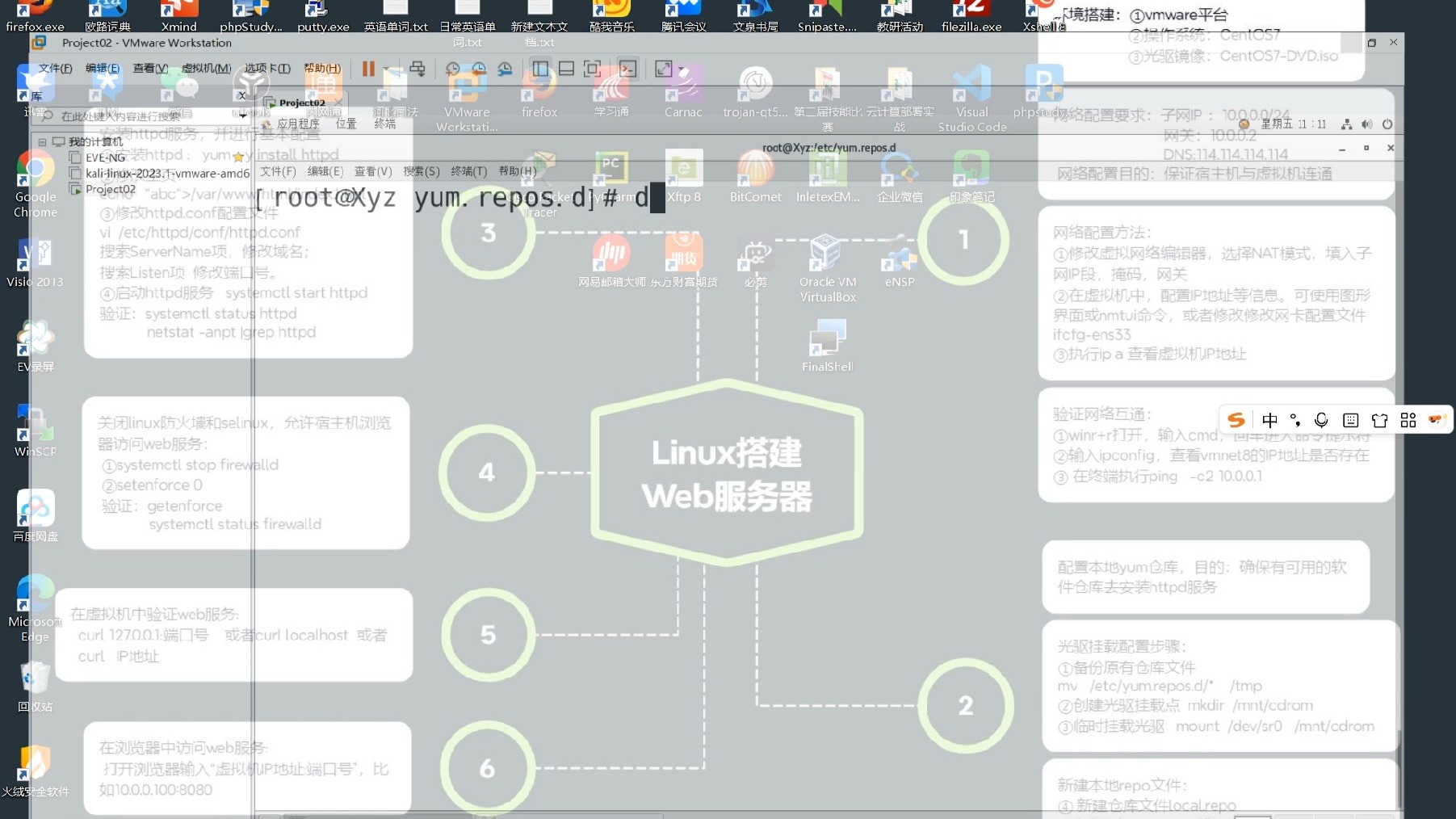Select the Microsoft Edge desktop icon

35,607
